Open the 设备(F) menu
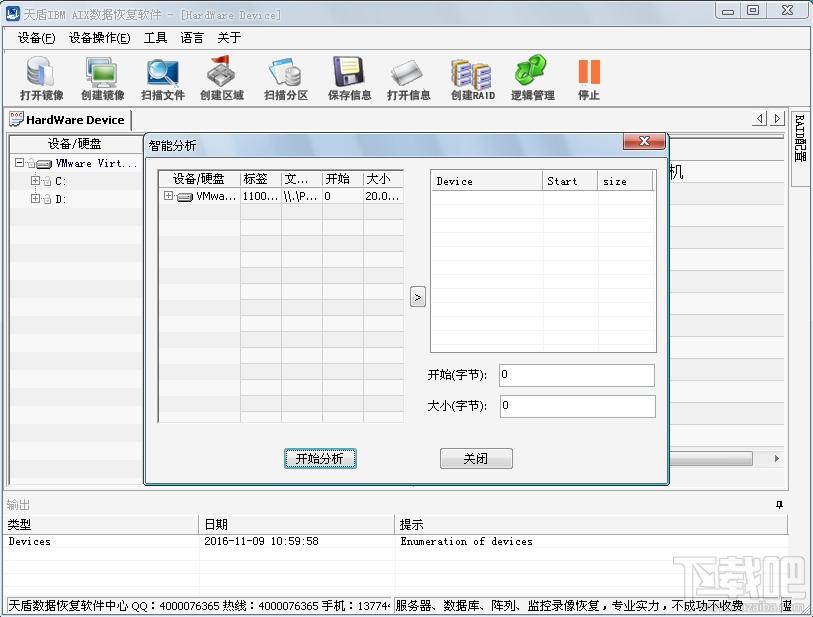The width and height of the screenshot is (813, 617). (36, 38)
